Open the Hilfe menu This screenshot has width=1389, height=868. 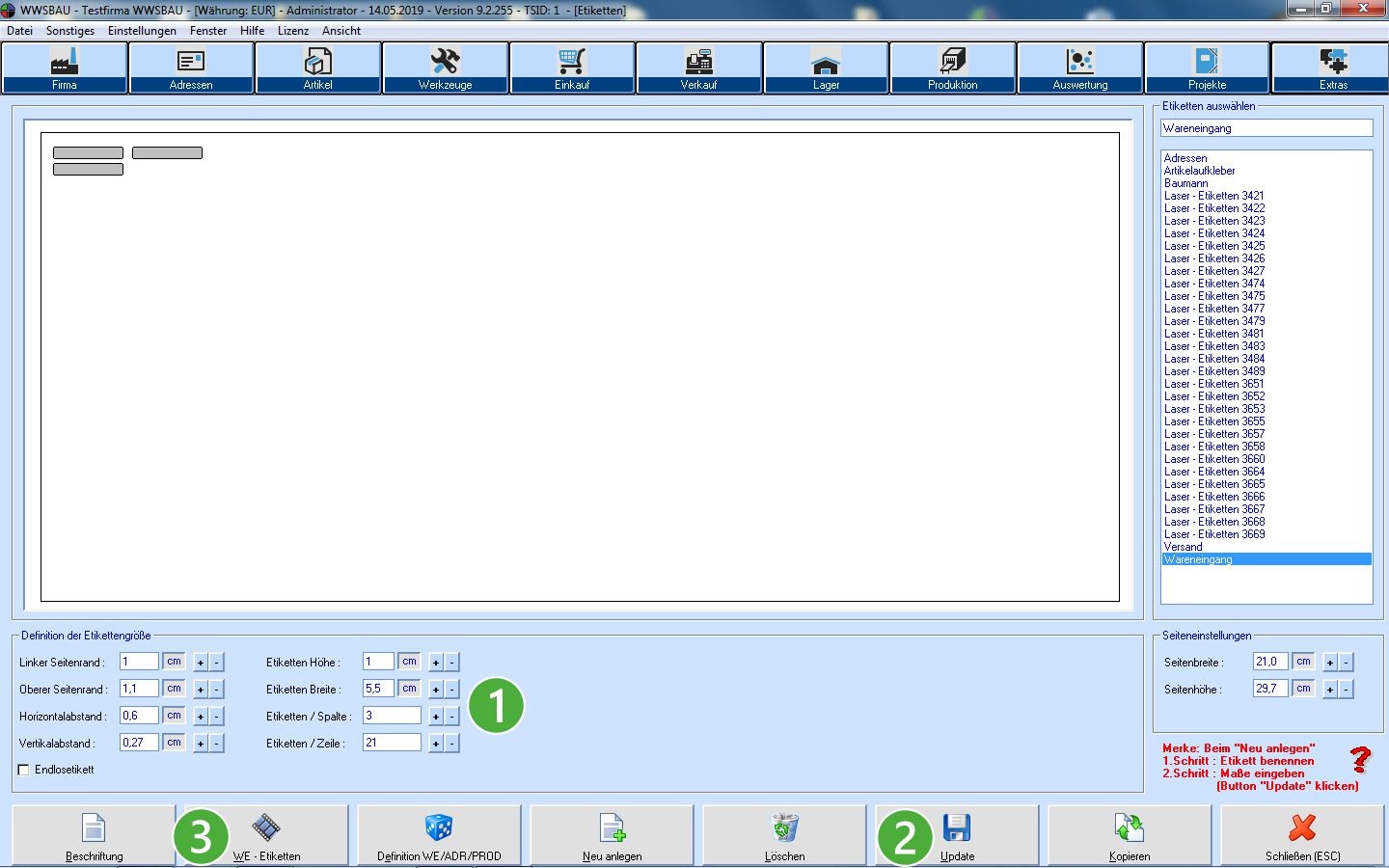252,31
